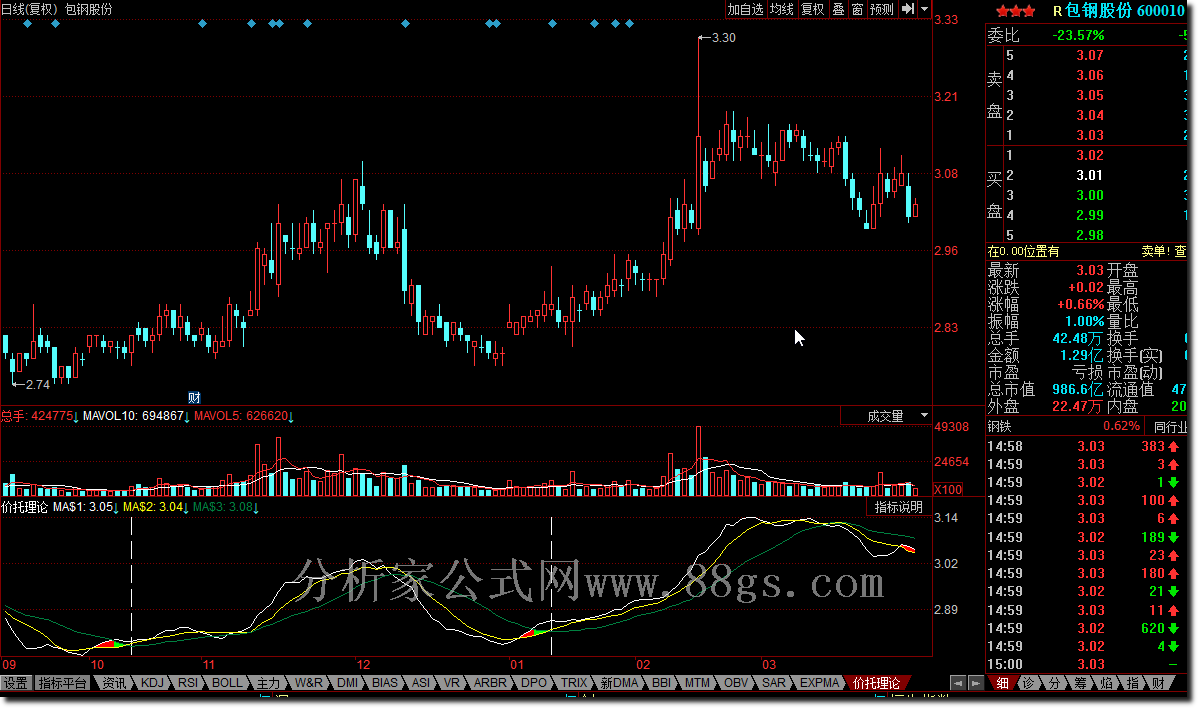The width and height of the screenshot is (1199, 708).
Task: Select the ASI indicator tab
Action: [421, 683]
